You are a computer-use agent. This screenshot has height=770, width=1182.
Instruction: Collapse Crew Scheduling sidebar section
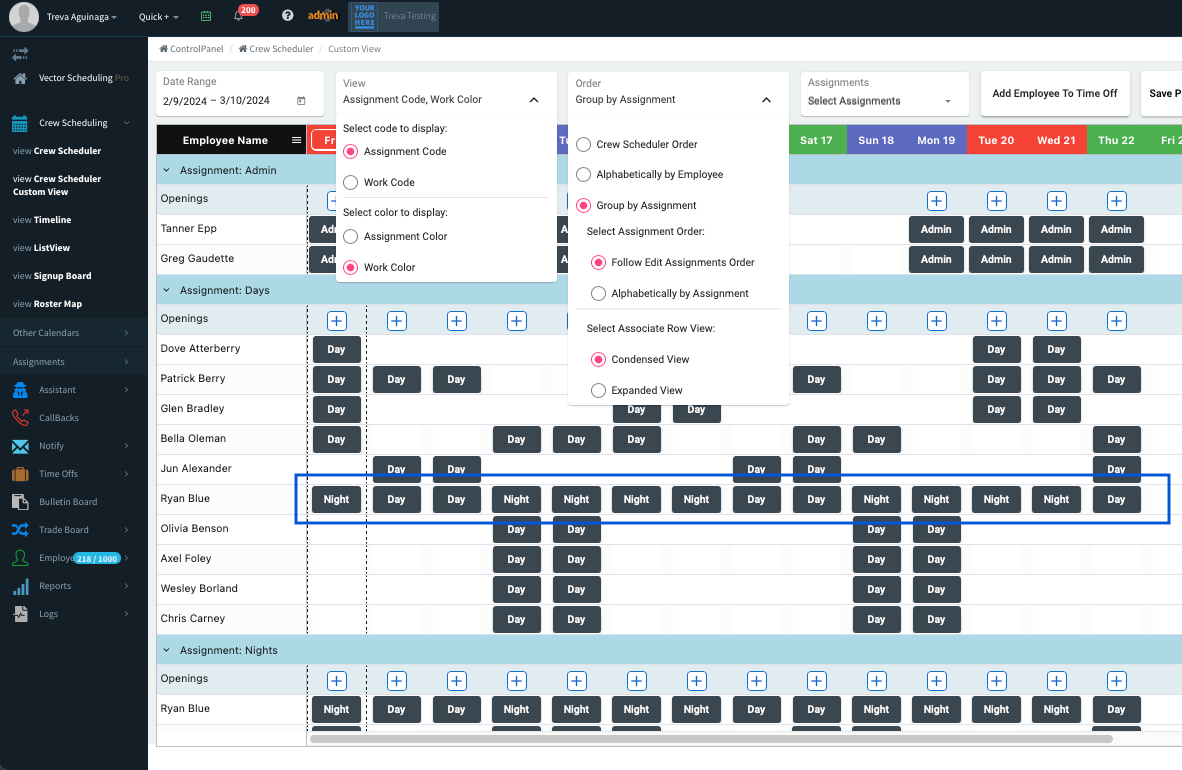[126, 123]
